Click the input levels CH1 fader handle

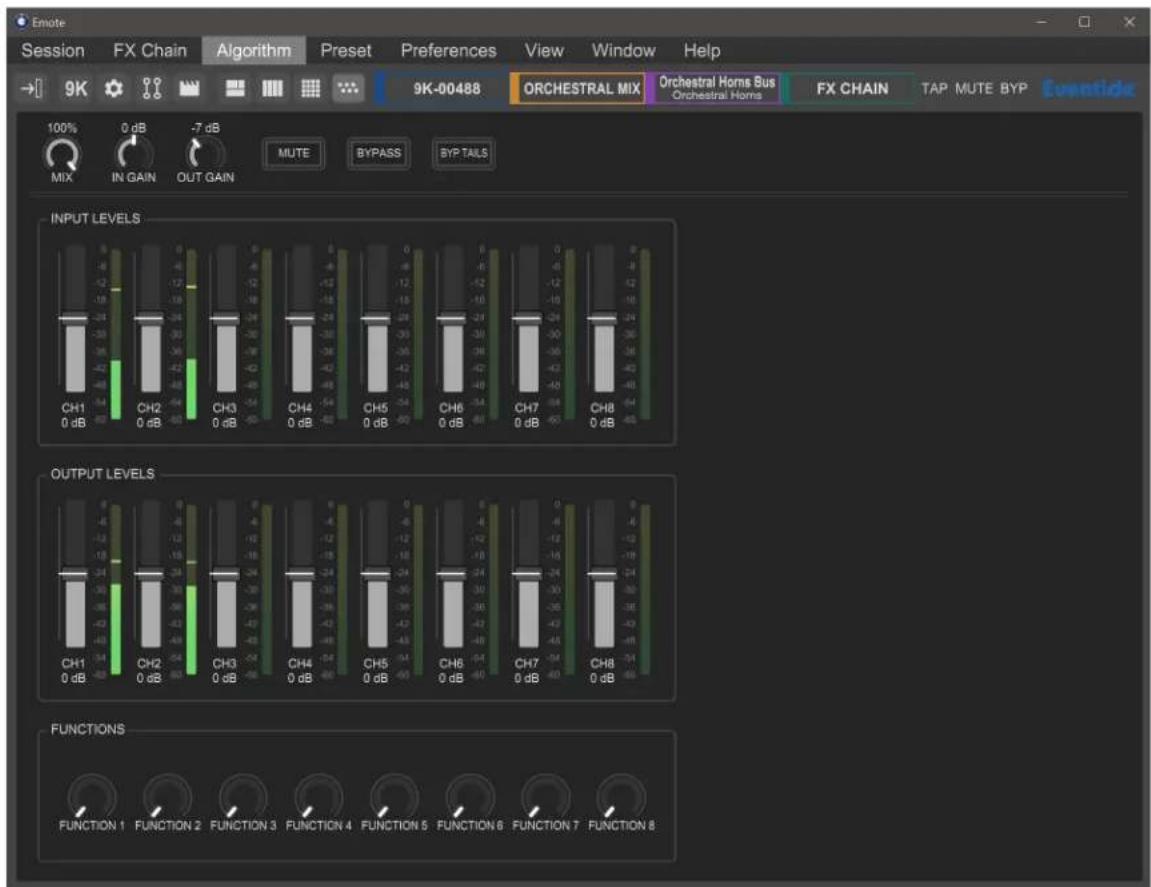click(73, 319)
